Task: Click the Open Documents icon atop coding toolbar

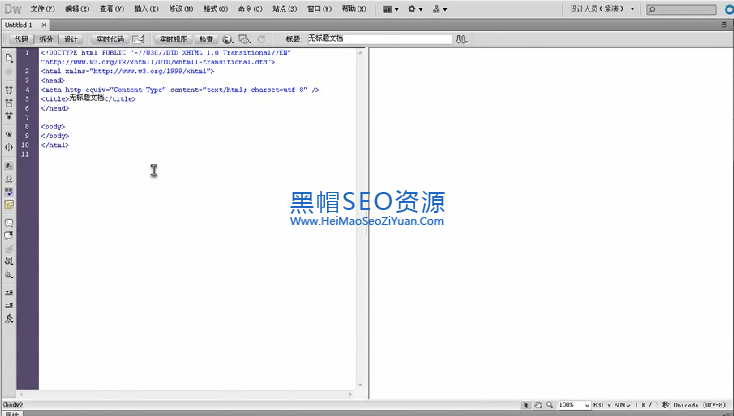Action: click(x=9, y=58)
